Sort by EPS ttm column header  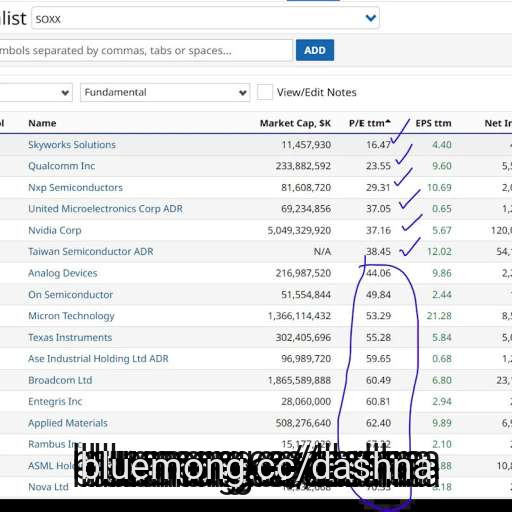click(x=433, y=123)
